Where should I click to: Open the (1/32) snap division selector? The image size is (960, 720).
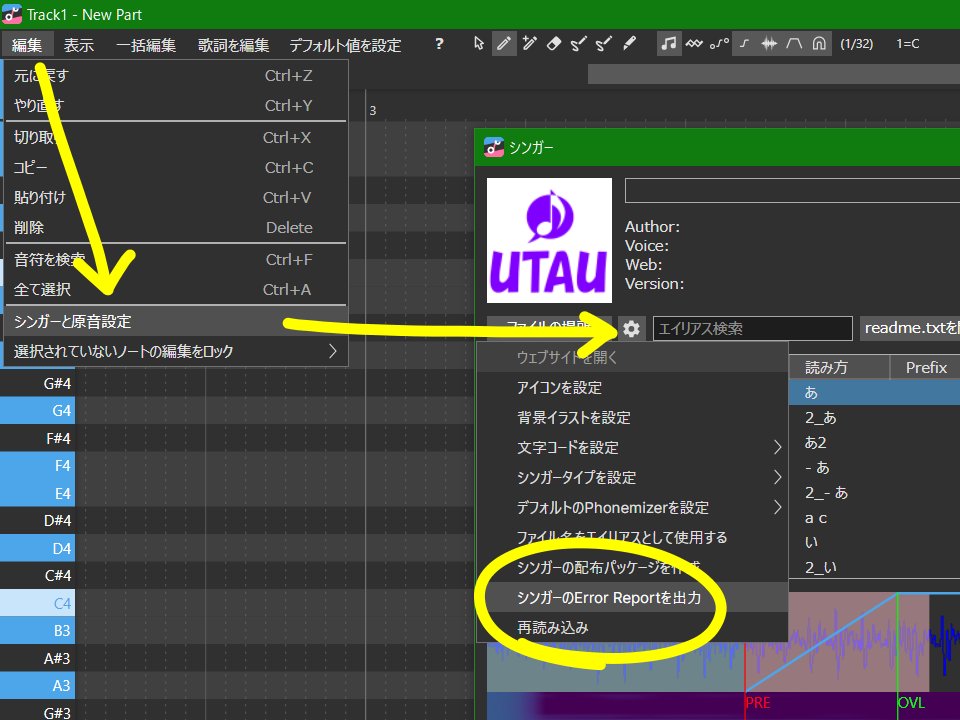tap(857, 44)
